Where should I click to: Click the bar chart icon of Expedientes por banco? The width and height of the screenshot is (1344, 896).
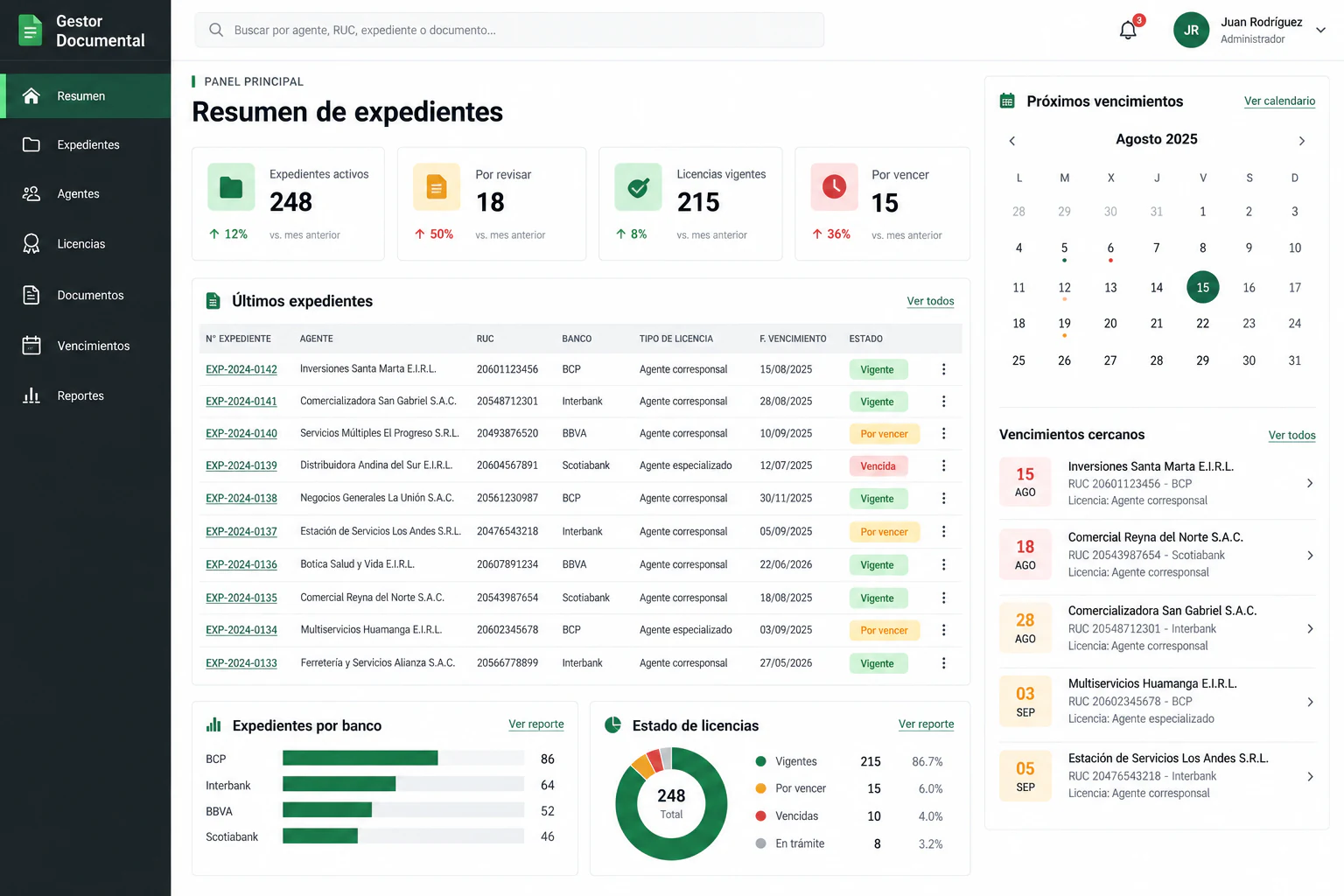click(x=213, y=725)
